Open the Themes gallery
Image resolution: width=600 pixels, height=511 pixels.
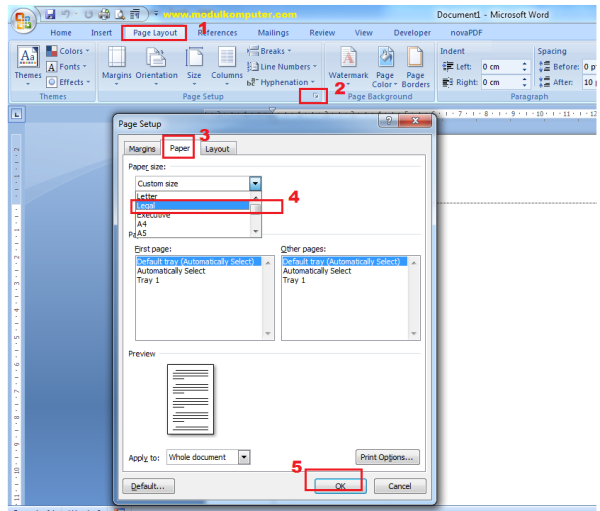pyautogui.click(x=28, y=62)
